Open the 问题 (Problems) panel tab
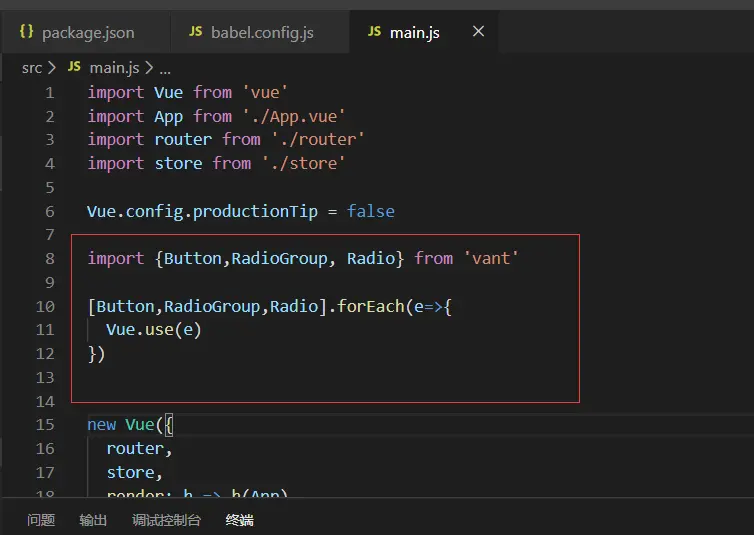754x535 pixels. [x=41, y=520]
